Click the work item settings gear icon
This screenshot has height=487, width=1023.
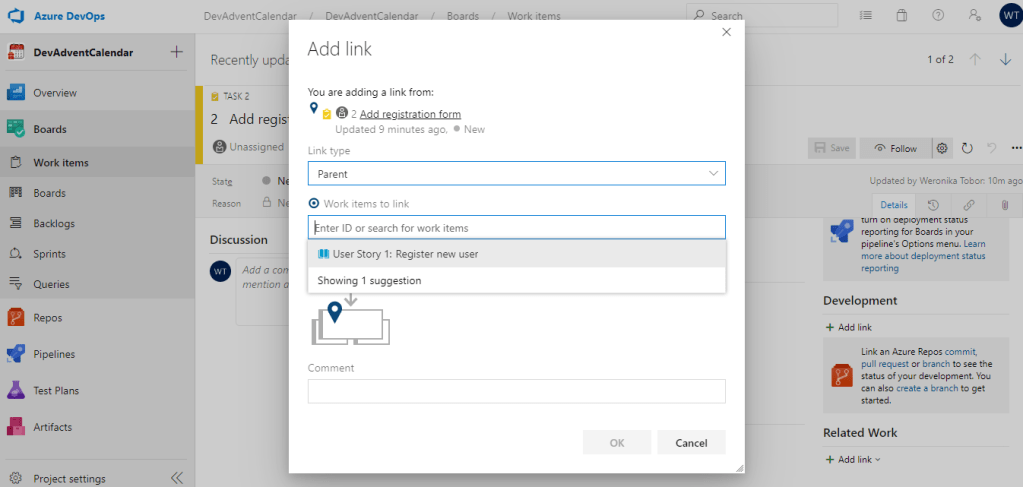(x=941, y=148)
